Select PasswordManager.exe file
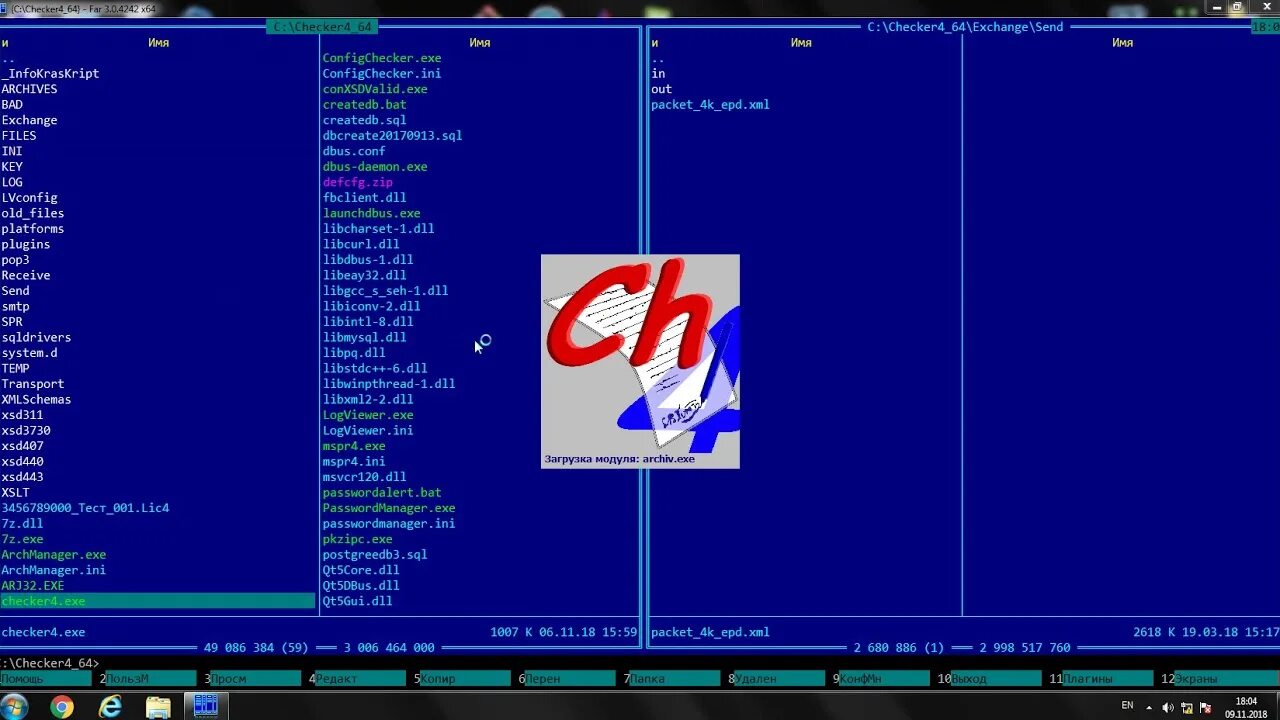The width and height of the screenshot is (1280, 720). coord(389,508)
